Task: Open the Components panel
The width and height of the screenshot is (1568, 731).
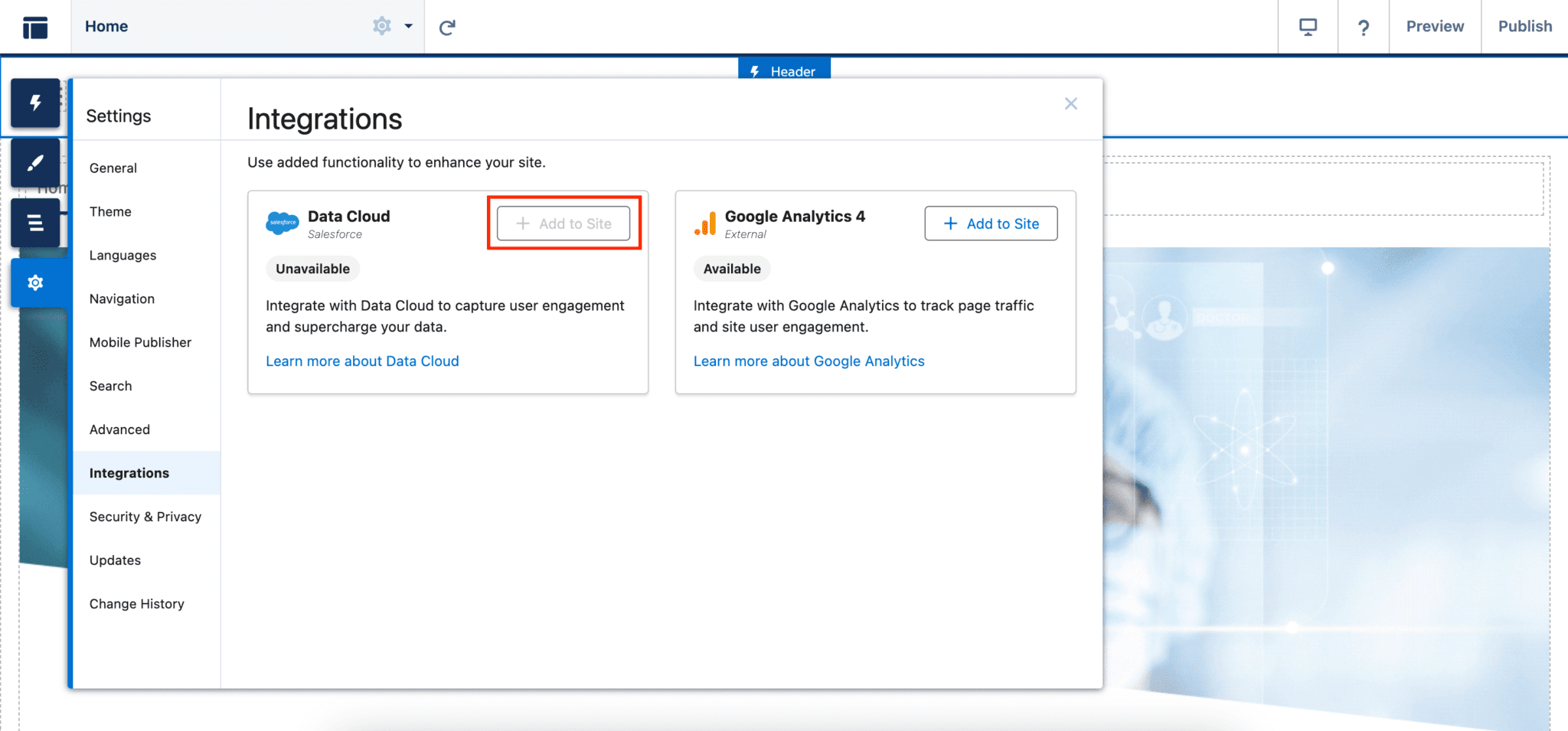Action: (35, 103)
